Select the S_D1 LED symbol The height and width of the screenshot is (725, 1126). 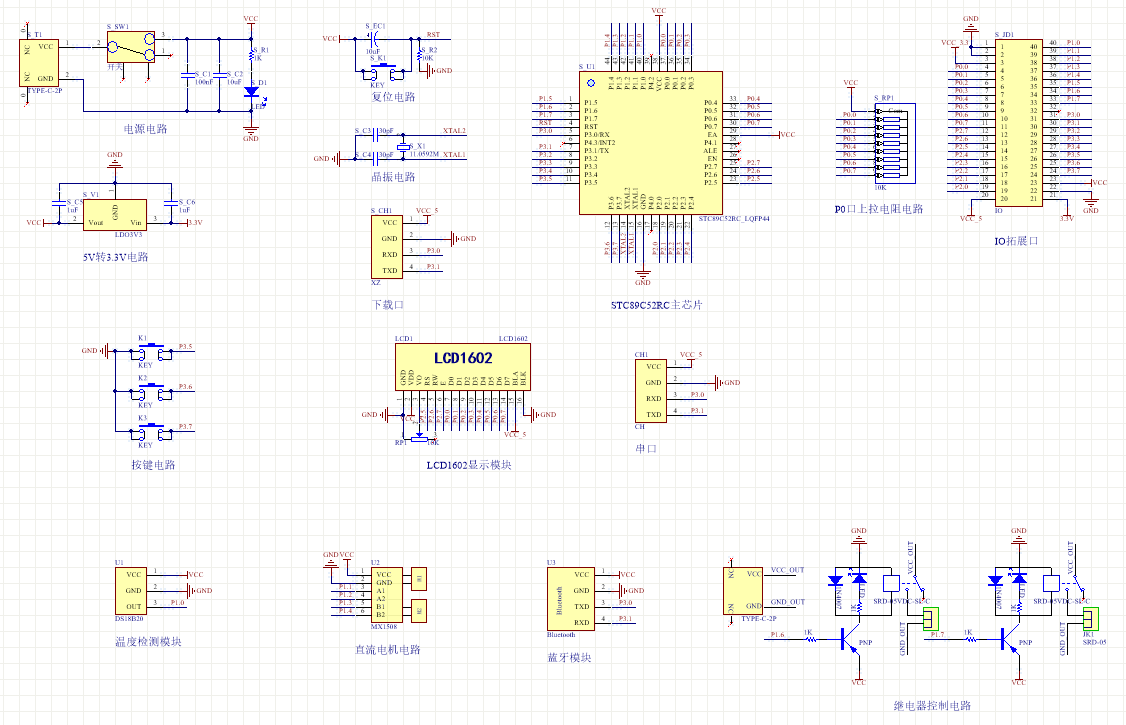(x=251, y=92)
